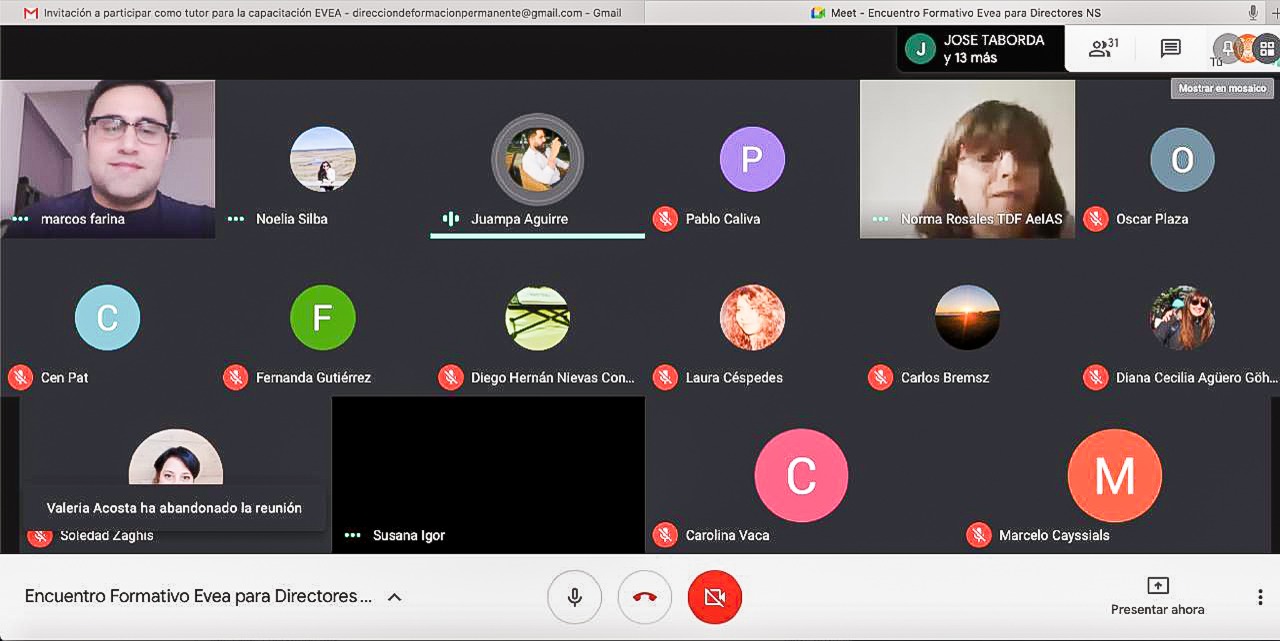The image size is (1280, 641).
Task: Click the name 'Cen Pat'
Action: point(65,378)
